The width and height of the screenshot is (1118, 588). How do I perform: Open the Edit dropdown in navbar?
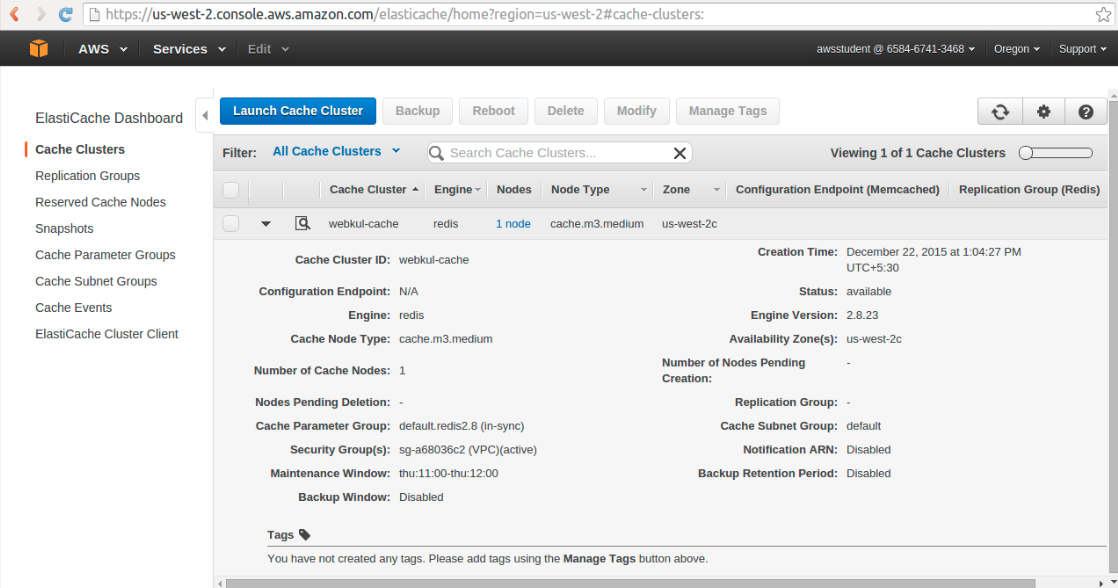click(x=268, y=48)
